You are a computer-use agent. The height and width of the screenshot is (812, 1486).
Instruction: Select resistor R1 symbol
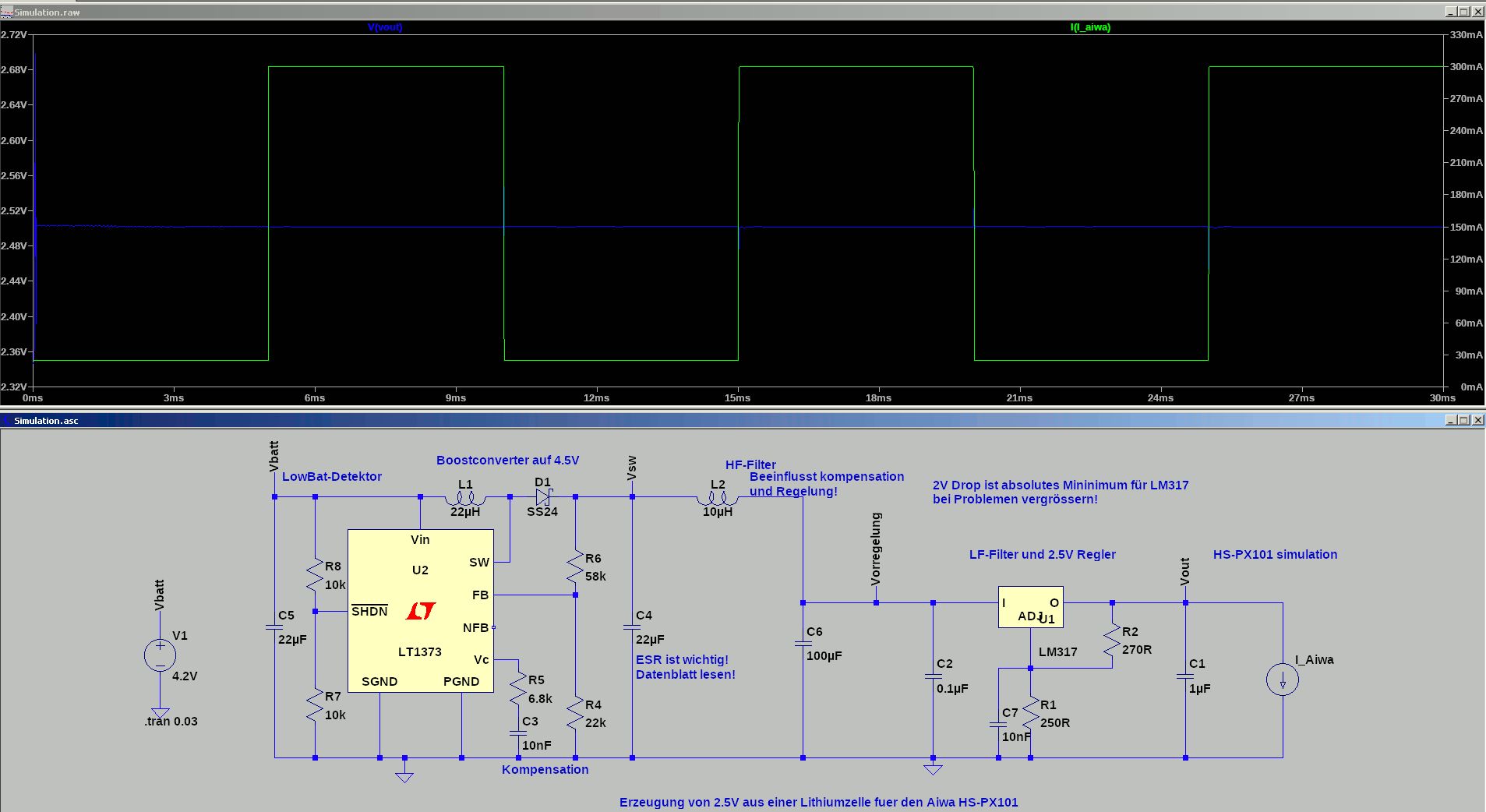[1030, 713]
